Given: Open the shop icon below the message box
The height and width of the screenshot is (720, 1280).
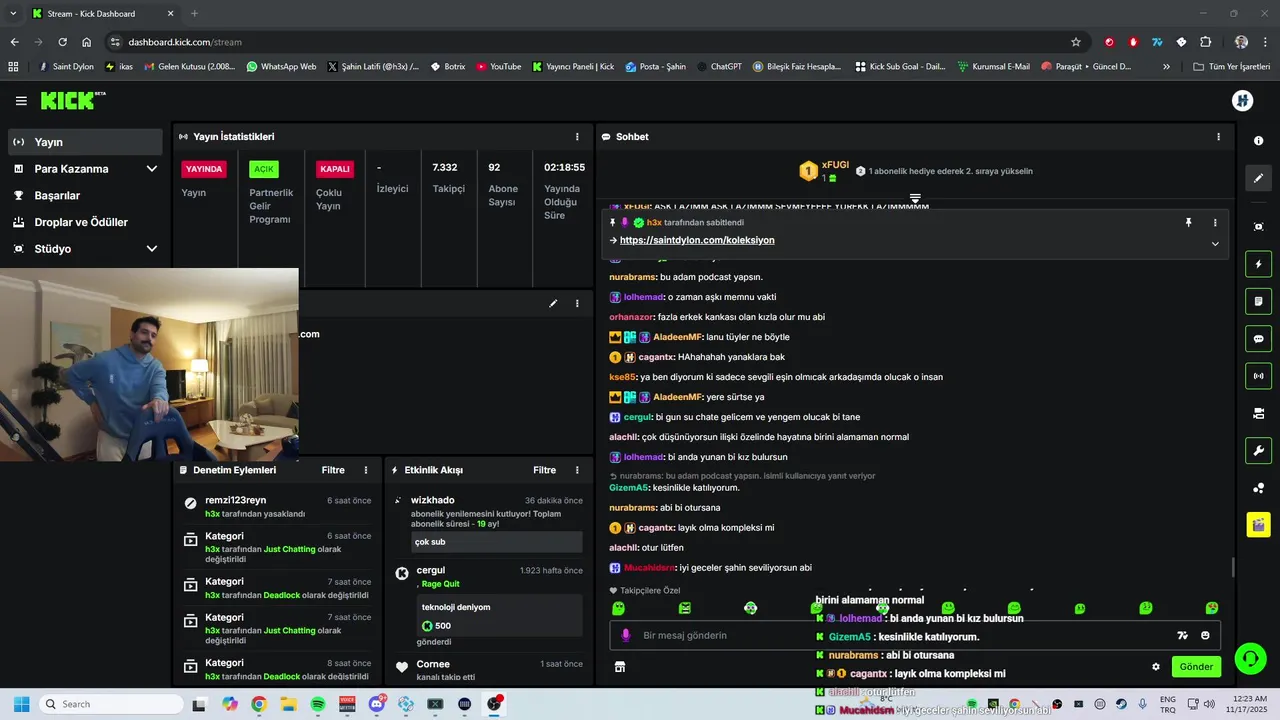Looking at the screenshot, I should click(x=619, y=667).
